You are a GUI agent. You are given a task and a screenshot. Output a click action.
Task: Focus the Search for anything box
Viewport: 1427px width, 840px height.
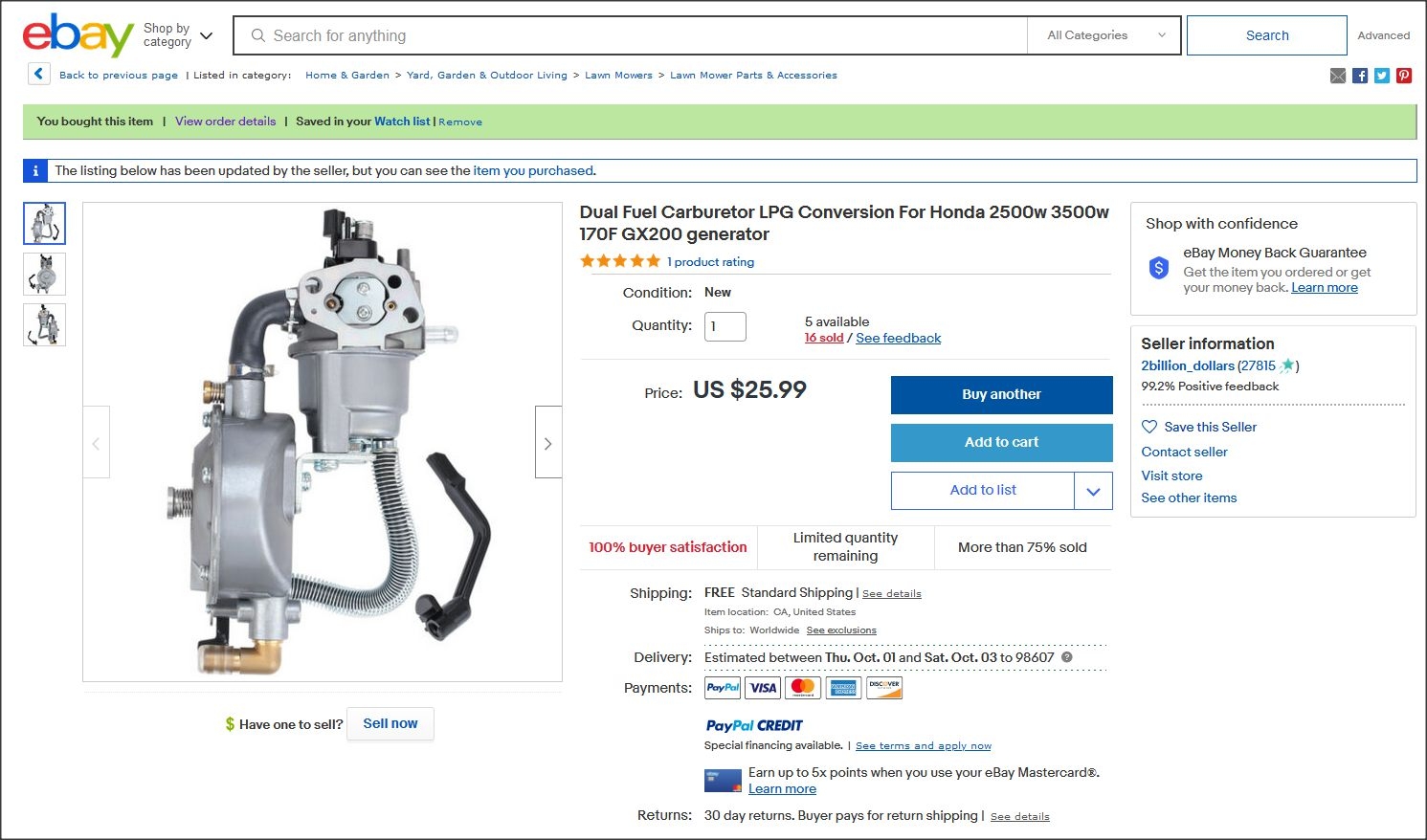pyautogui.click(x=632, y=35)
